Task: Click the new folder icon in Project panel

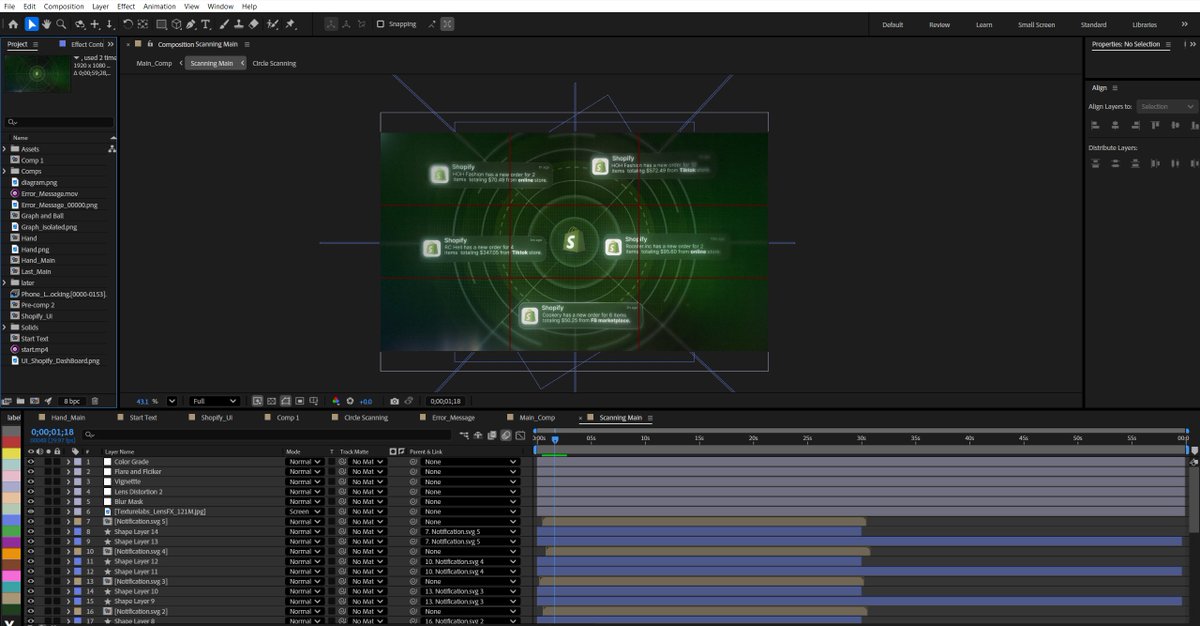Action: pyautogui.click(x=21, y=401)
